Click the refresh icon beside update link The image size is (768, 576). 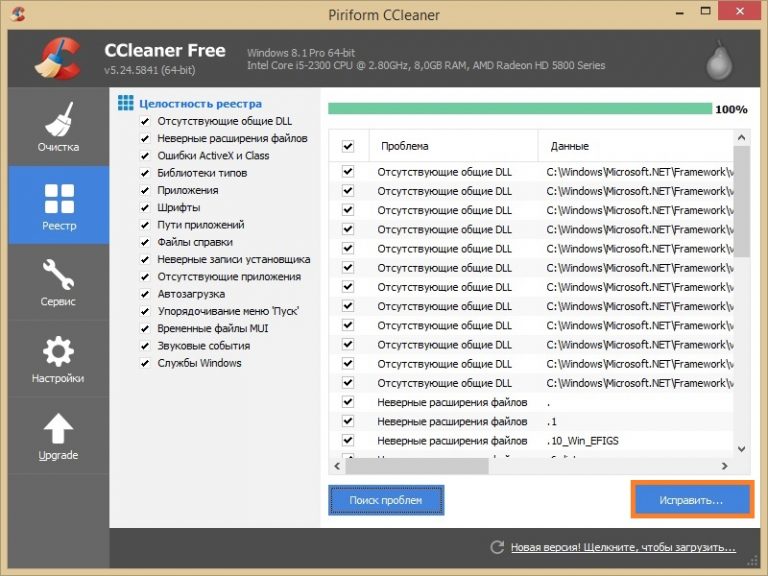[497, 548]
